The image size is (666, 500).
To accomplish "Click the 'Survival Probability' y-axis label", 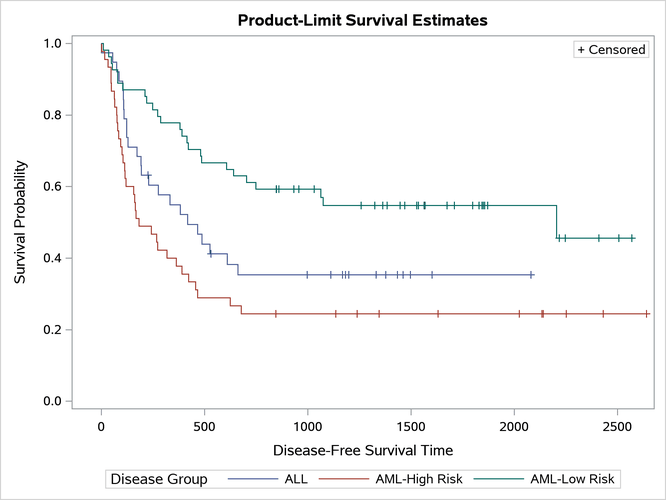I will [x=20, y=220].
